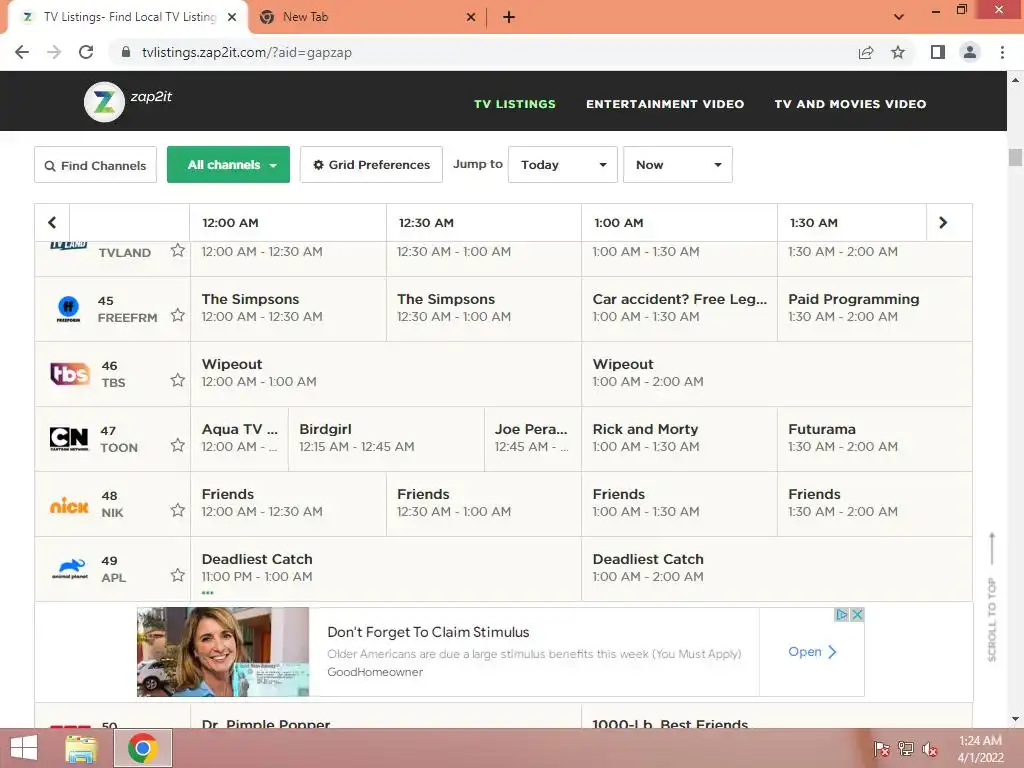Viewport: 1024px width, 768px height.
Task: Open AdChoices info icon
Action: (842, 615)
